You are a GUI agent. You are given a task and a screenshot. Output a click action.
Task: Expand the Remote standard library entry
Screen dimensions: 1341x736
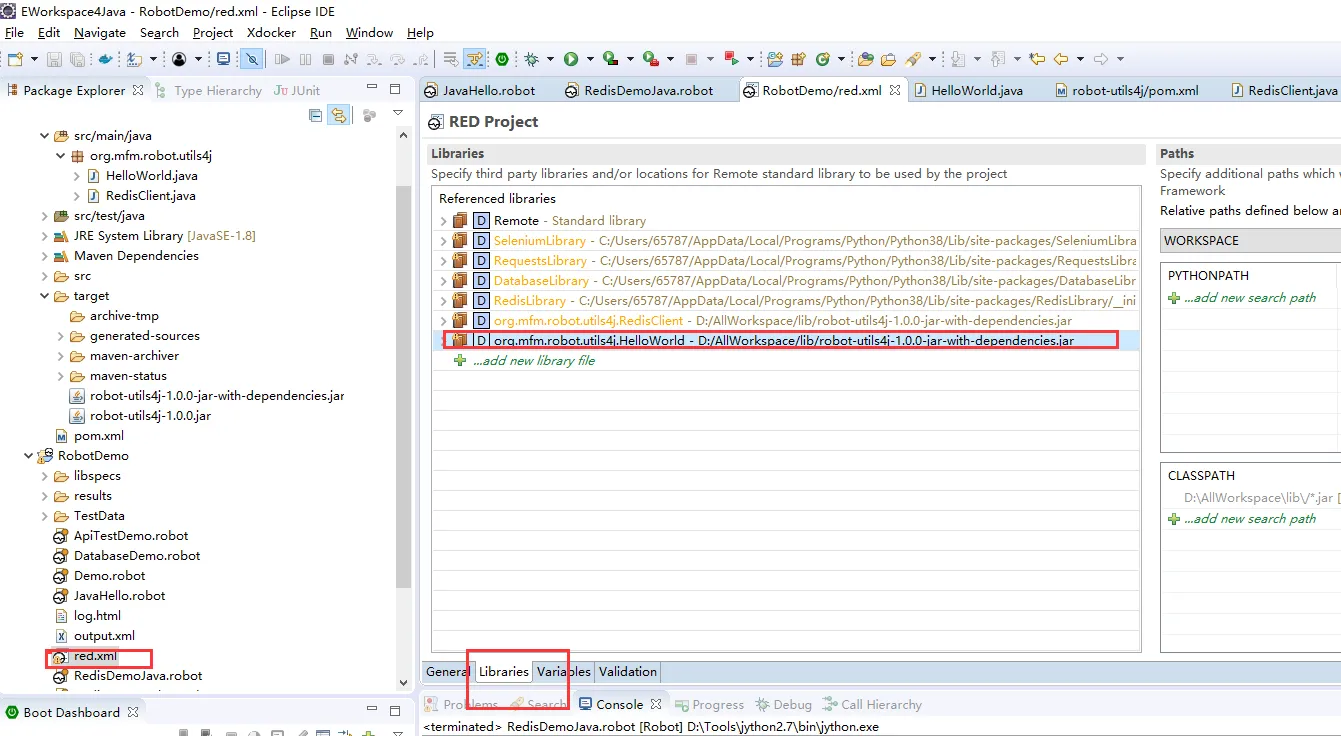click(x=444, y=221)
